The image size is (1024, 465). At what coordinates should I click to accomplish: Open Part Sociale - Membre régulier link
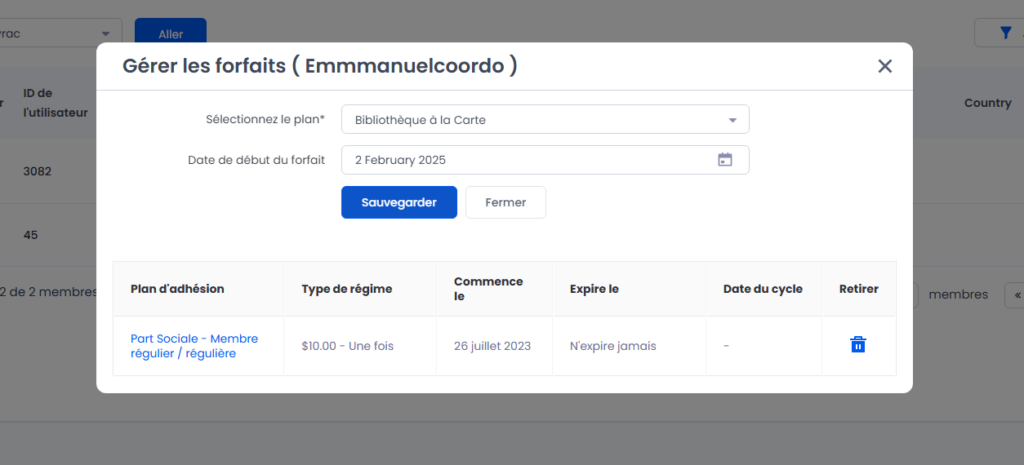click(x=194, y=346)
